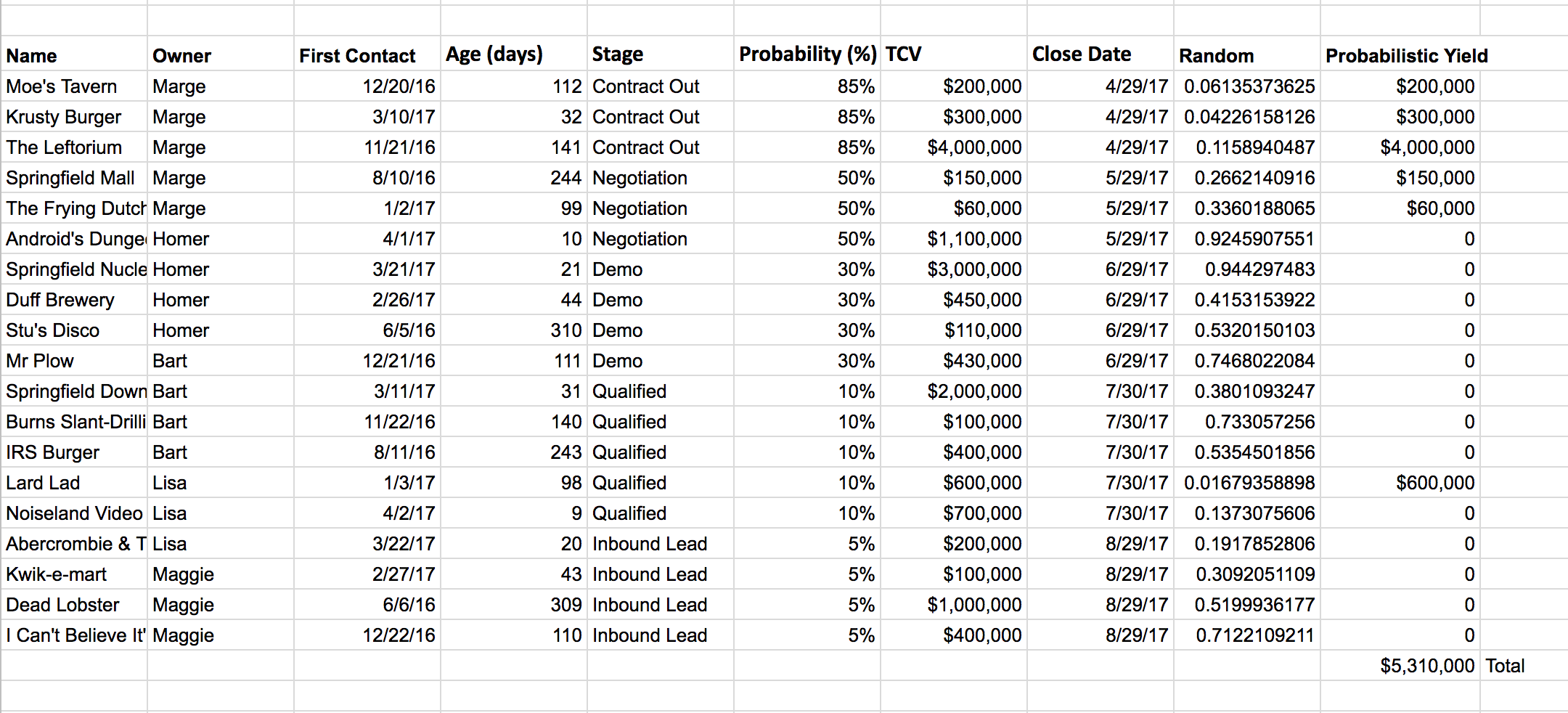This screenshot has width=1568, height=713.
Task: Click the $5,310,000 total cell
Action: (1400, 665)
